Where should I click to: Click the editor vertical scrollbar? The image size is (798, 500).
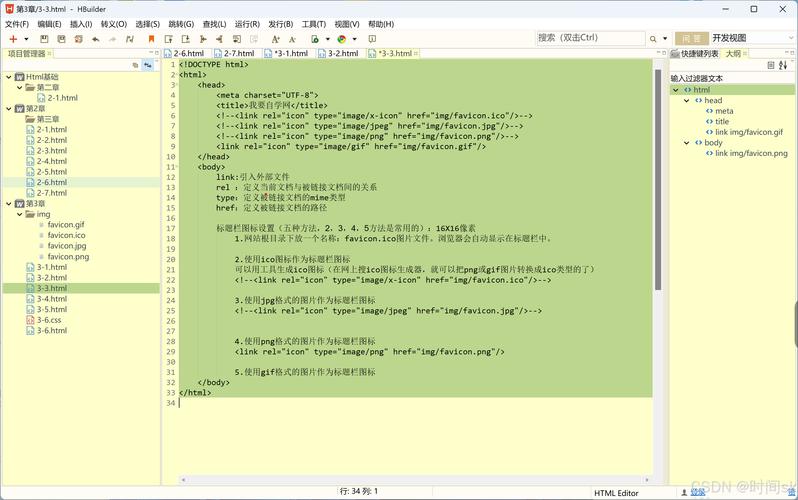click(x=657, y=180)
